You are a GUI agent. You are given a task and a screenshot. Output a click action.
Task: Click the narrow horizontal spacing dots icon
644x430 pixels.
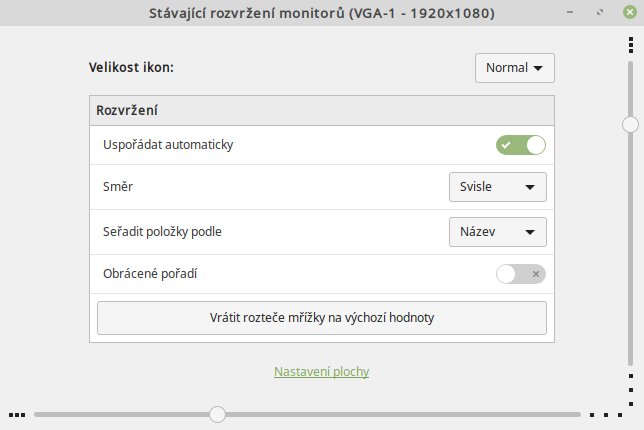pos(17,415)
